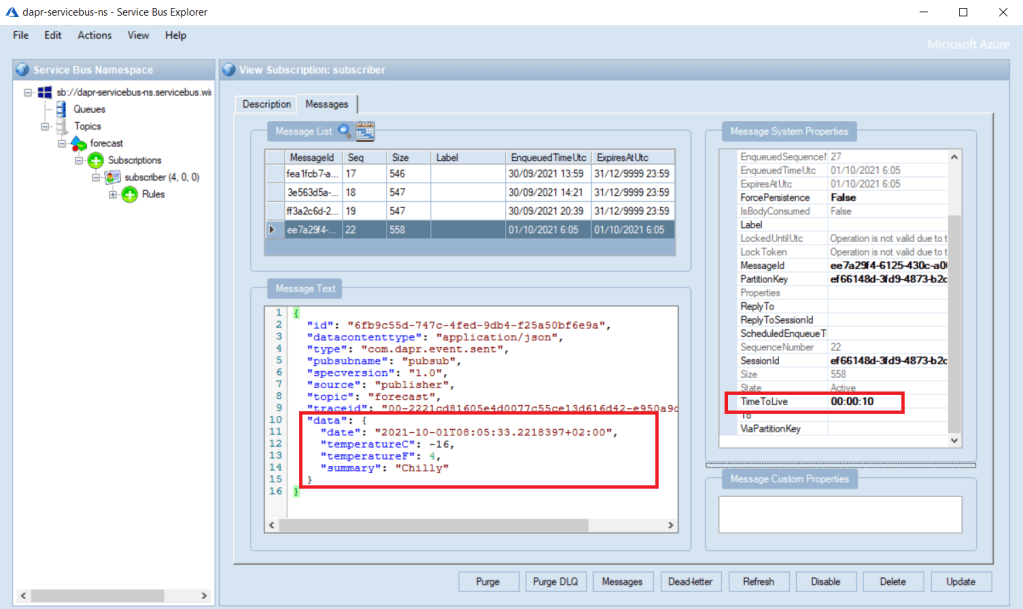1023x609 pixels.
Task: Switch to the Description tab
Action: (266, 104)
